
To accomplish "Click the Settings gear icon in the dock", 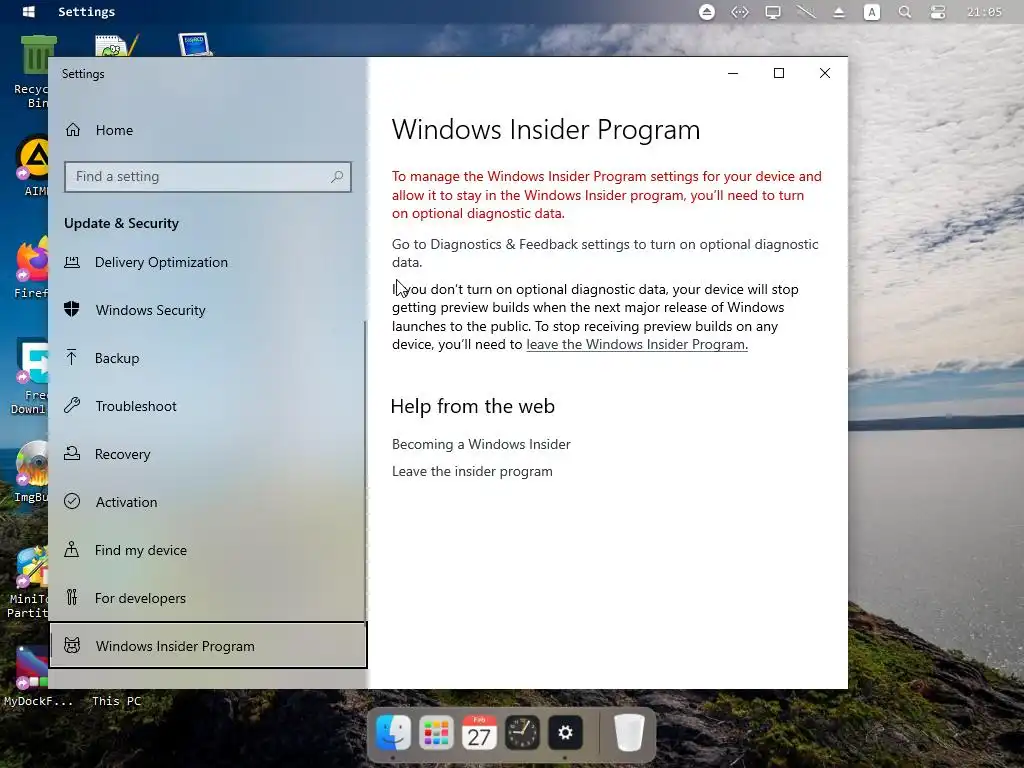I will point(566,733).
